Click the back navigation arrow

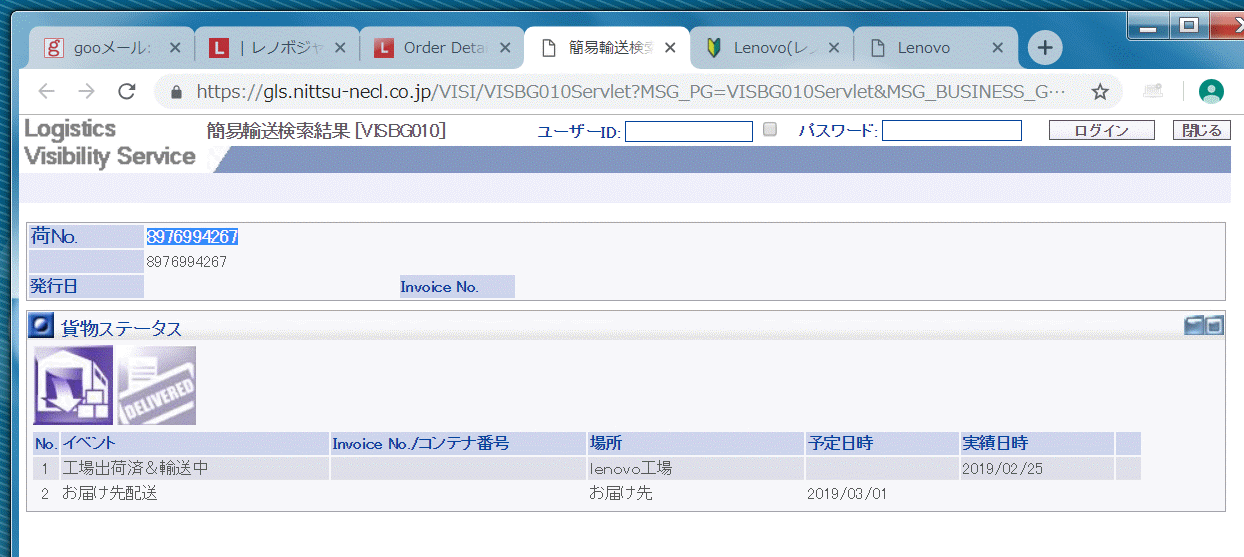click(x=47, y=92)
